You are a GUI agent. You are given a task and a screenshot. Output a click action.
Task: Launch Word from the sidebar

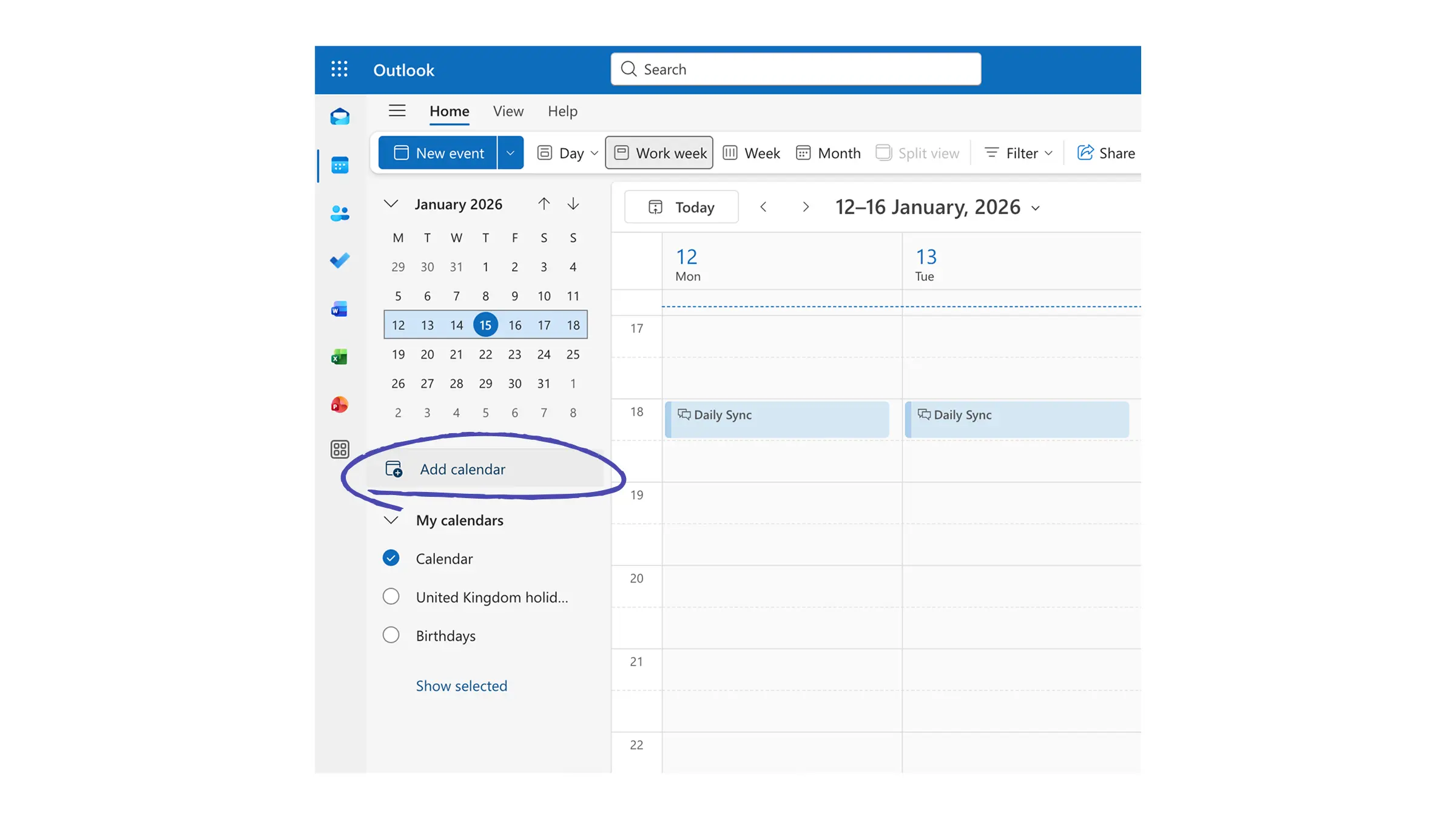[x=340, y=309]
